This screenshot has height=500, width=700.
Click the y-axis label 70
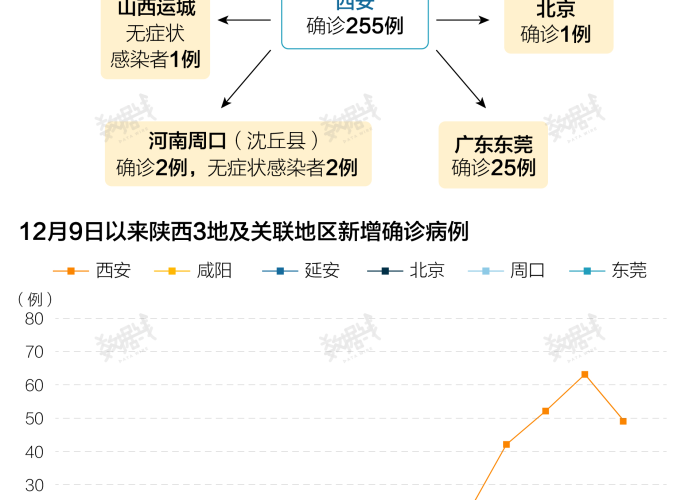(34, 352)
